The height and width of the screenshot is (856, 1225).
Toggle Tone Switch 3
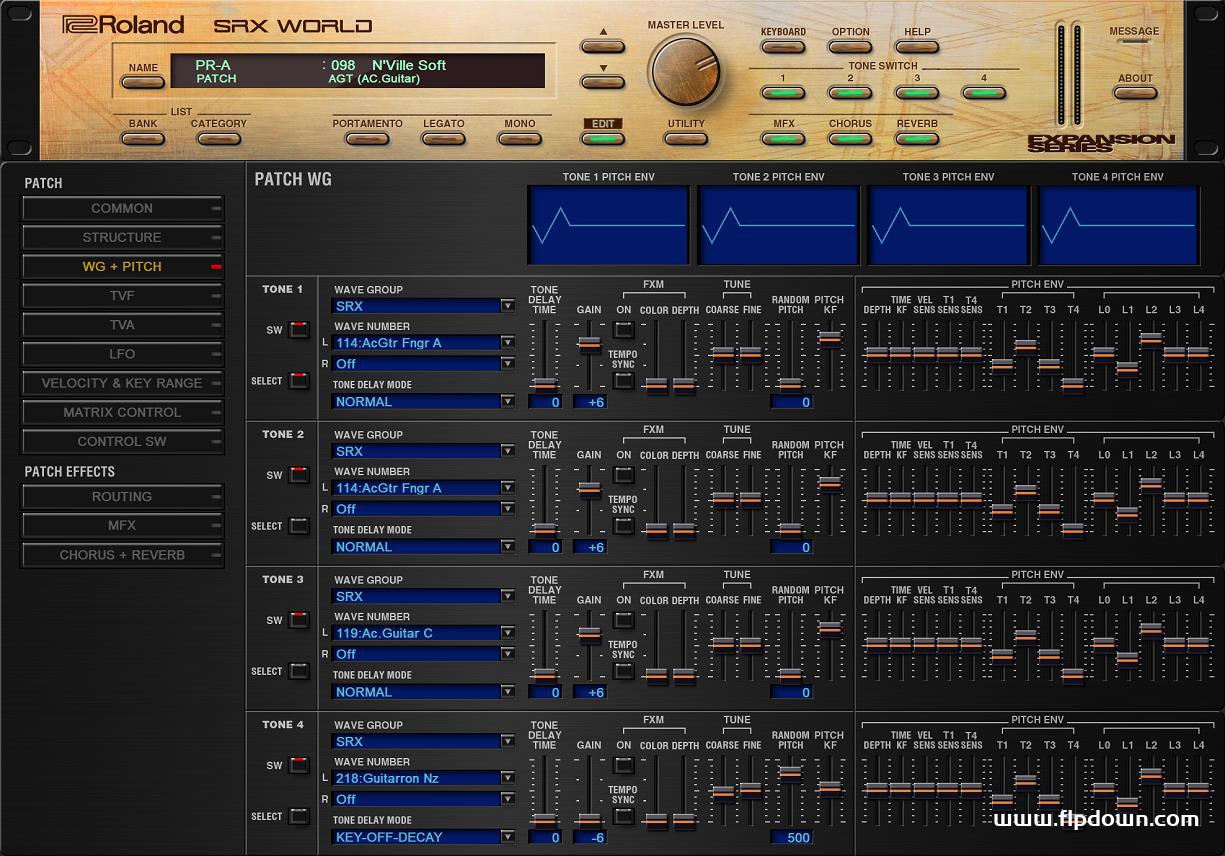tap(916, 93)
